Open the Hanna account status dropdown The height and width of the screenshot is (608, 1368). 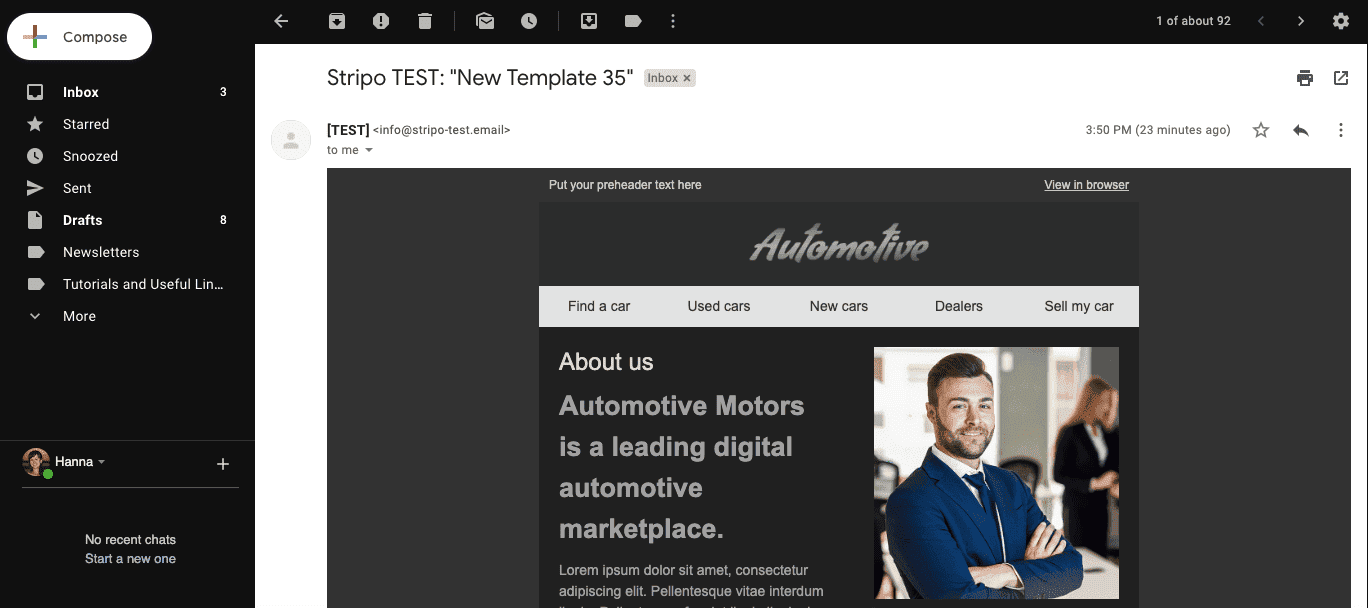tap(101, 462)
